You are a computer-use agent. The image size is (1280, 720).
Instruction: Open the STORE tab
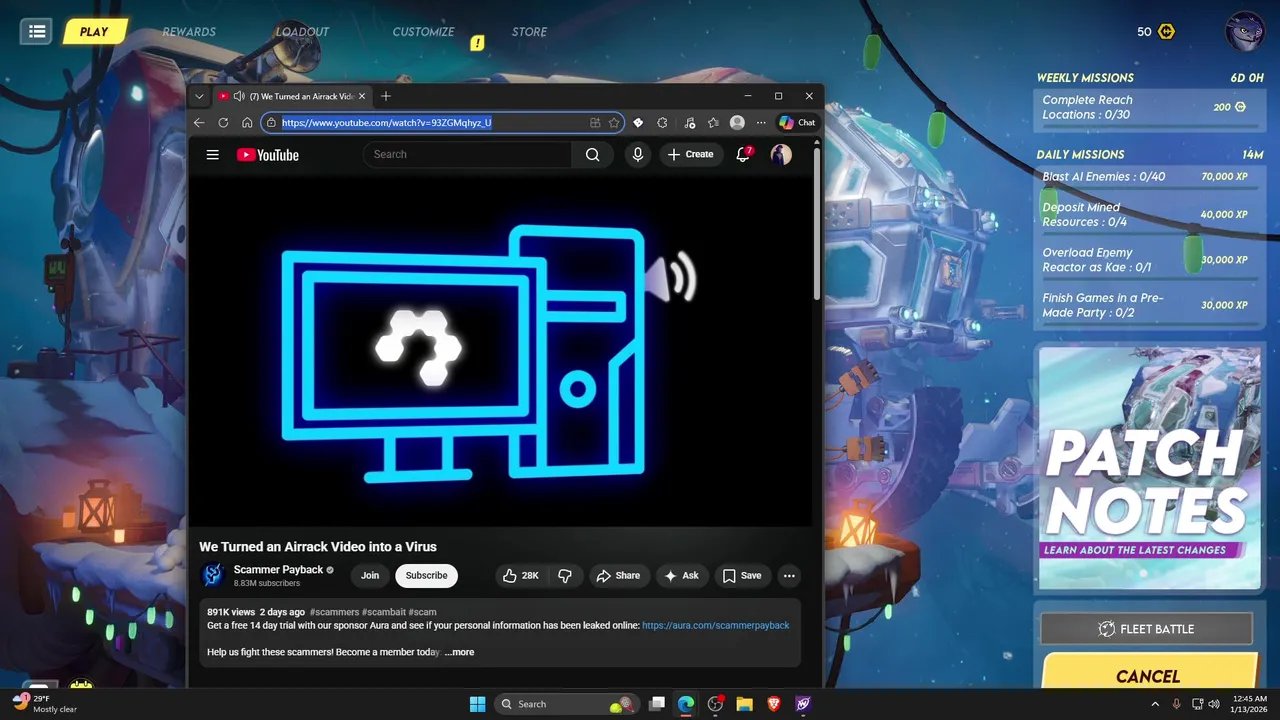[529, 32]
